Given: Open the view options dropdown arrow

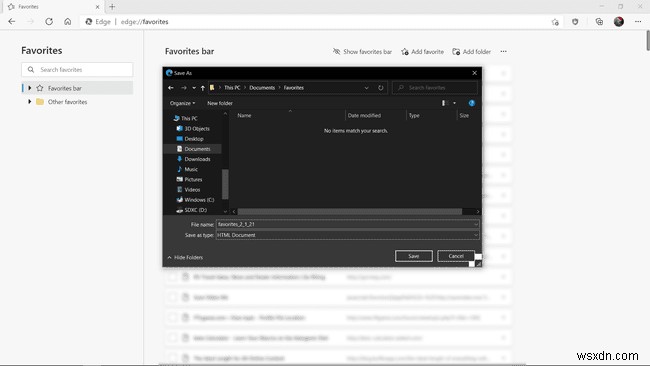Looking at the screenshot, I should [454, 103].
